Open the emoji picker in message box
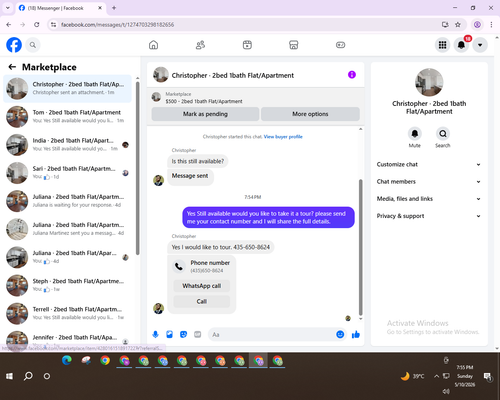500x400 pixels. click(340, 334)
